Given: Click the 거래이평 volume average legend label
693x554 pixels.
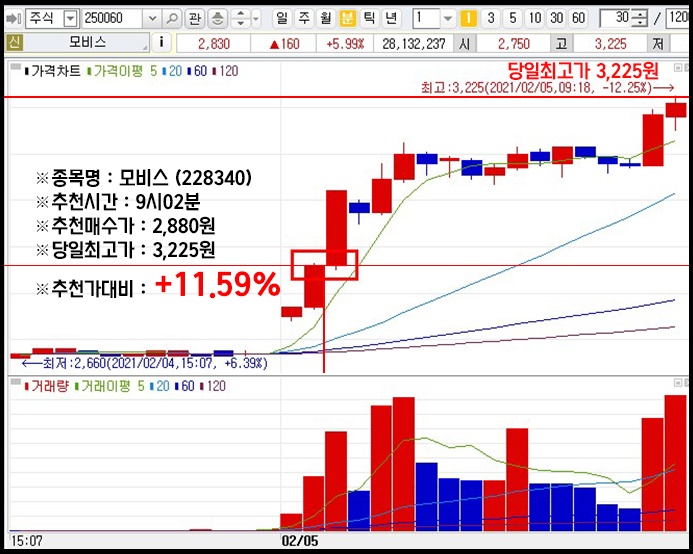Looking at the screenshot, I should tap(103, 386).
